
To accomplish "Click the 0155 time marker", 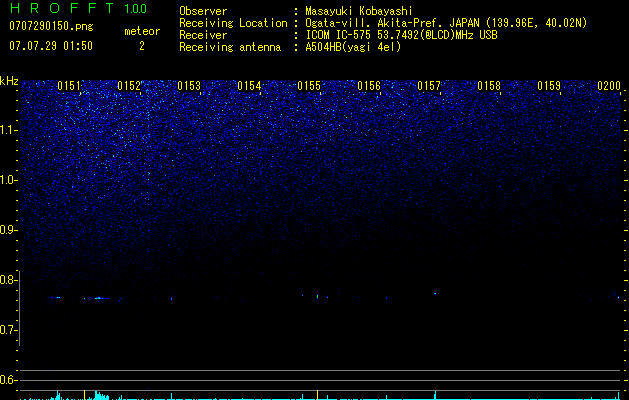I will [309, 86].
